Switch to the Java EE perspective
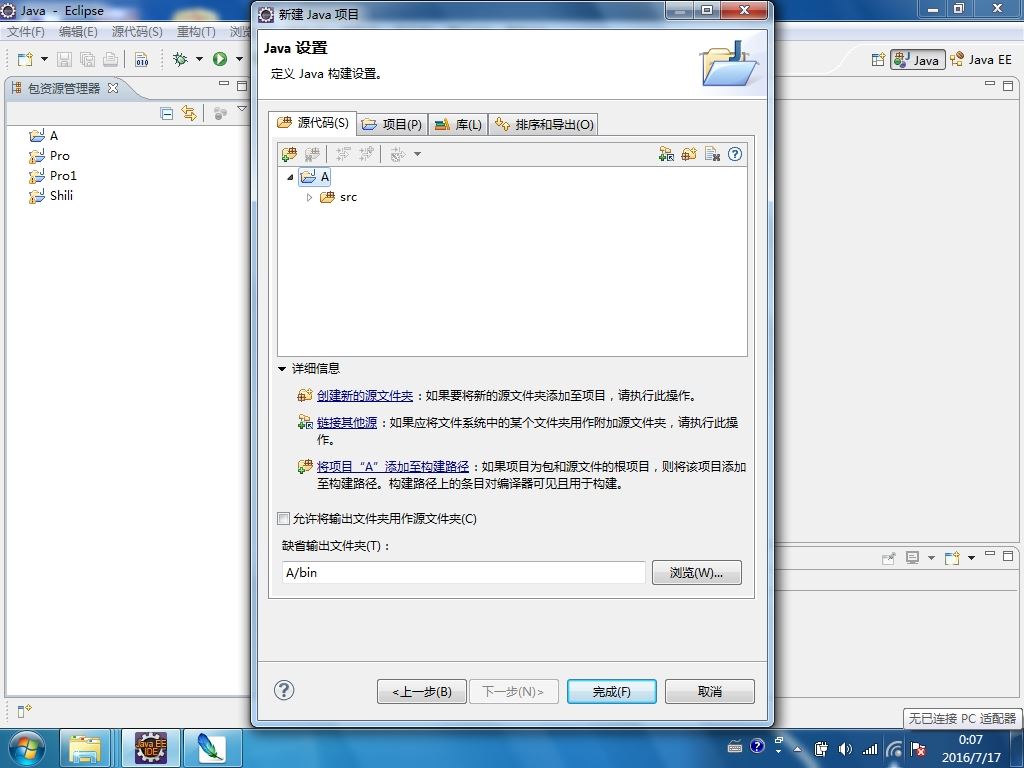 pos(981,59)
